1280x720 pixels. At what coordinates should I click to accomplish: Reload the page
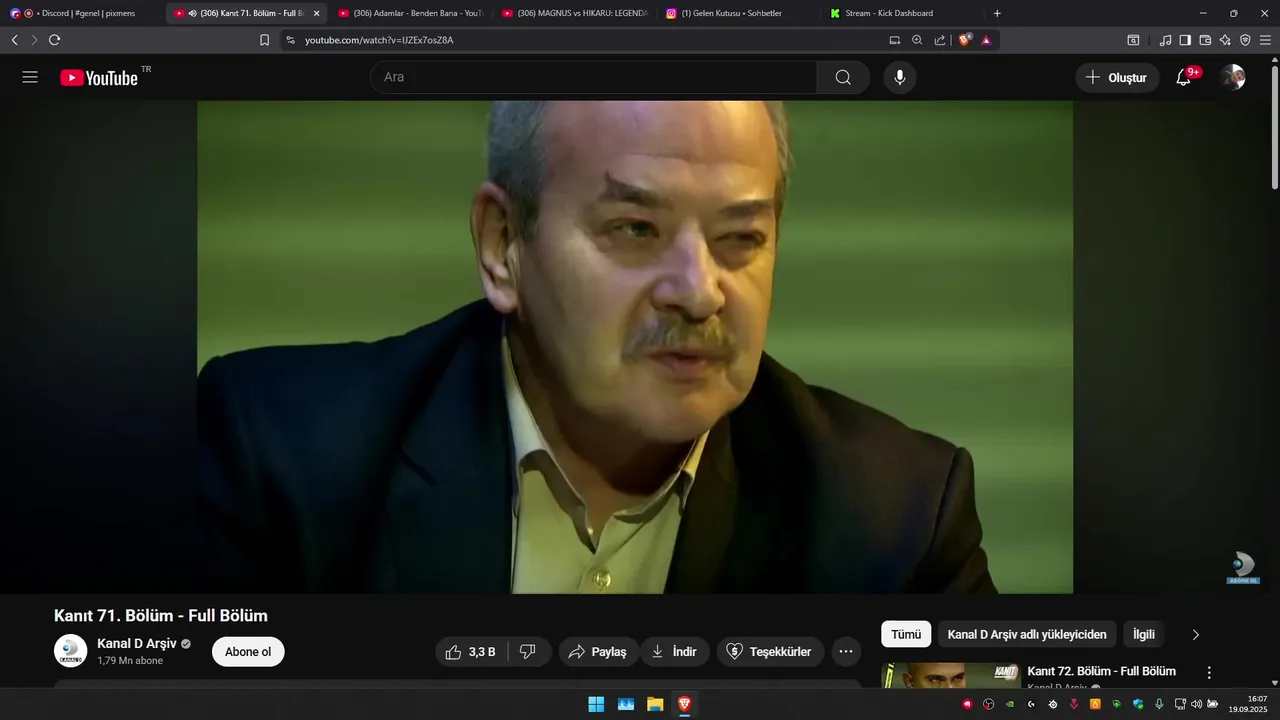[54, 40]
